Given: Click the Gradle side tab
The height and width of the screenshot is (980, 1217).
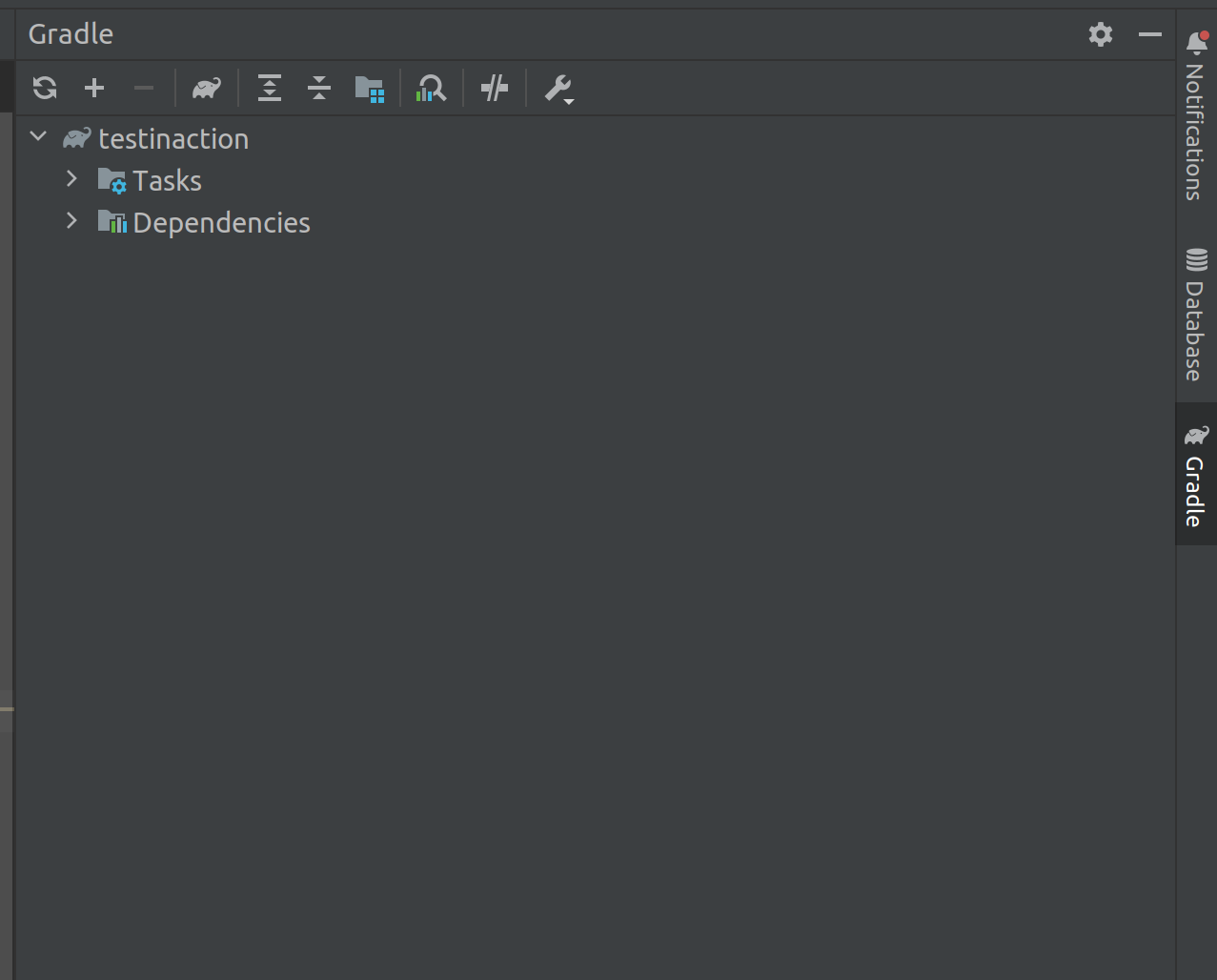Looking at the screenshot, I should point(1196,475).
